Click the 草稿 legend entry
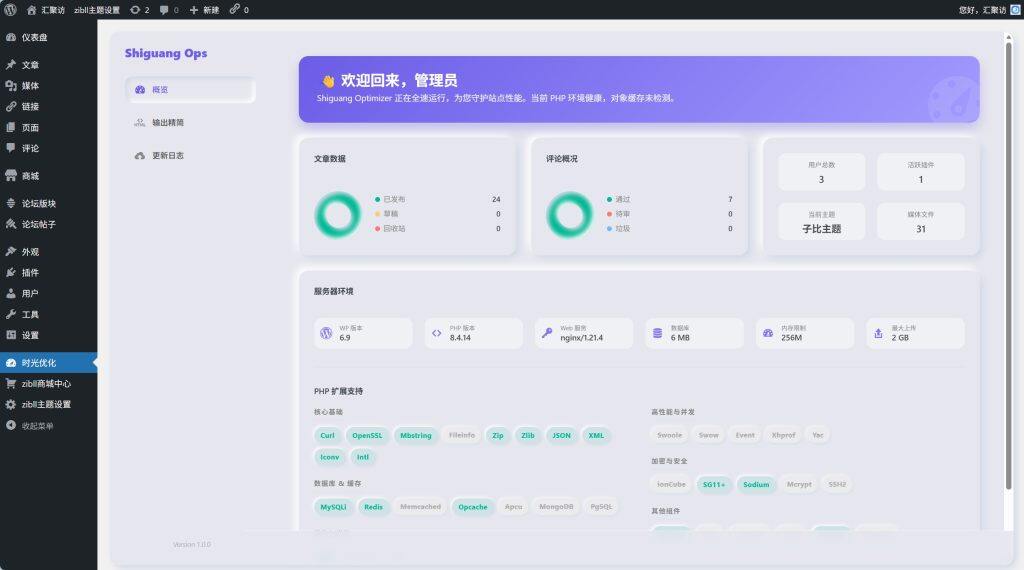The width and height of the screenshot is (1024, 570). [387, 214]
